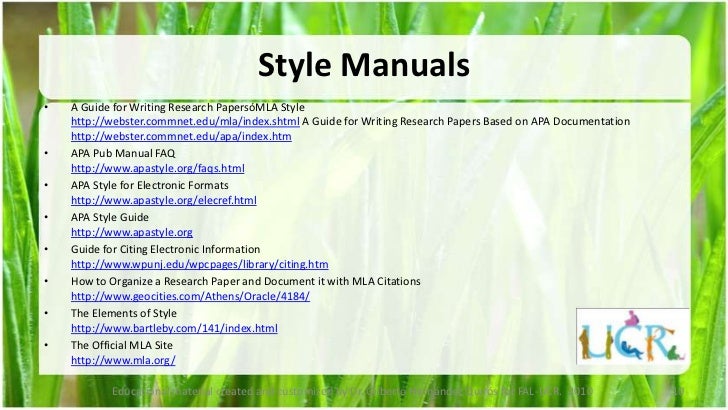
Task: Click 'The Elements of Style' text
Action: [124, 313]
